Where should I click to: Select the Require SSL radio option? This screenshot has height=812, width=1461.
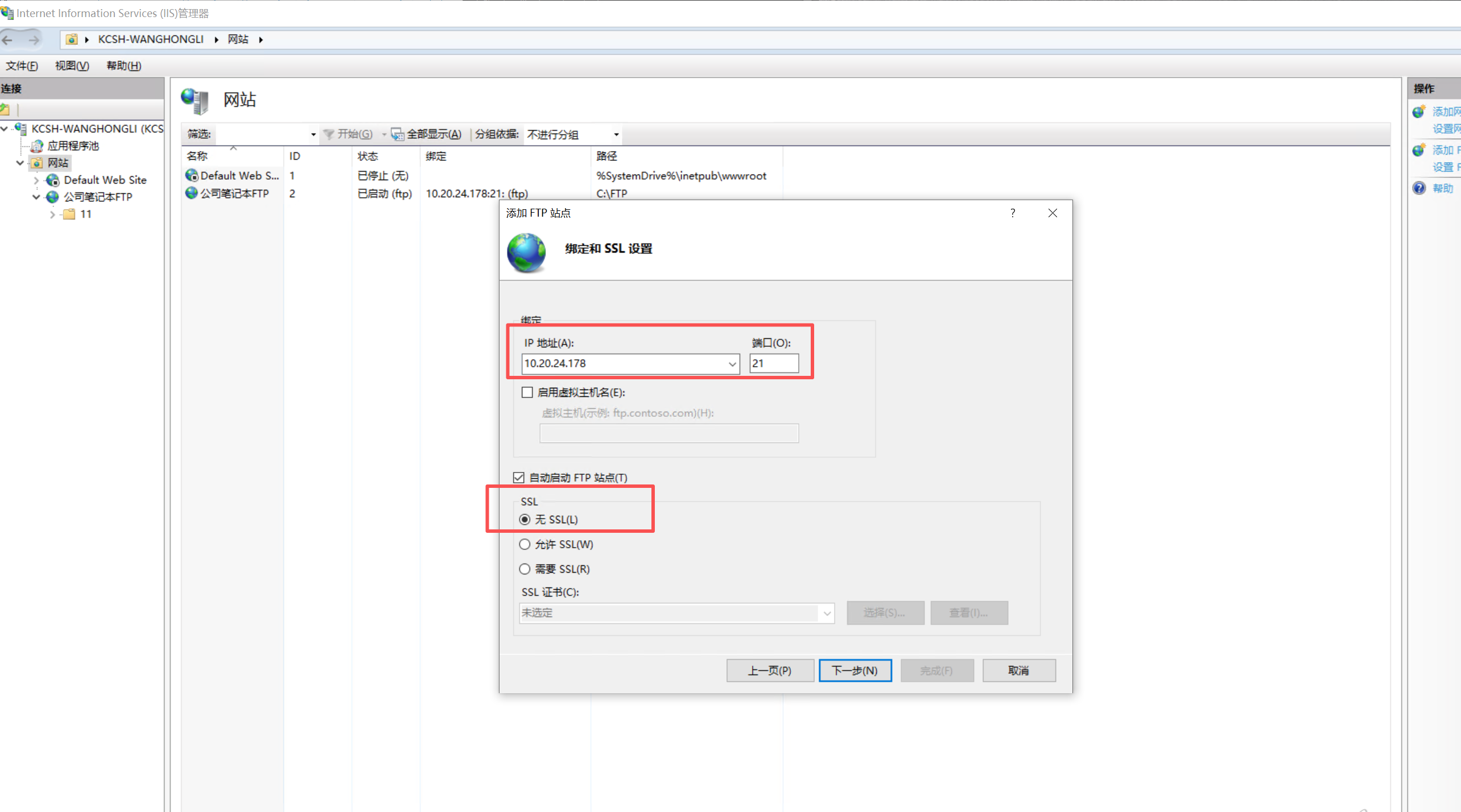[x=525, y=569]
